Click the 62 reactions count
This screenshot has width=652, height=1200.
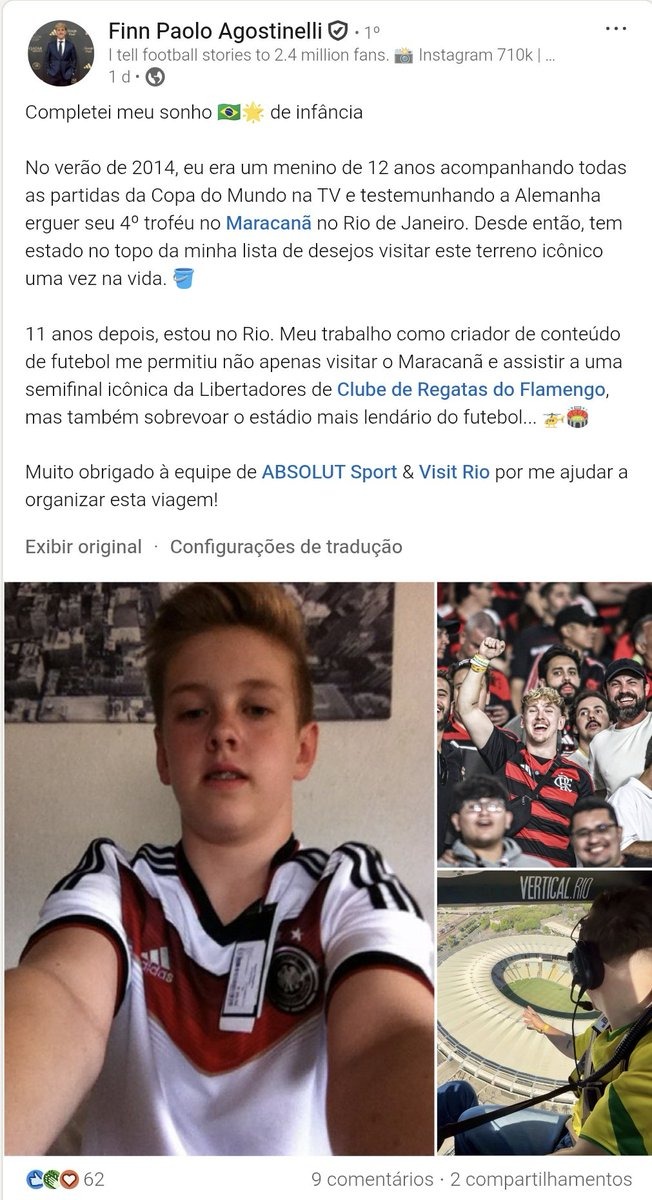click(x=93, y=1179)
